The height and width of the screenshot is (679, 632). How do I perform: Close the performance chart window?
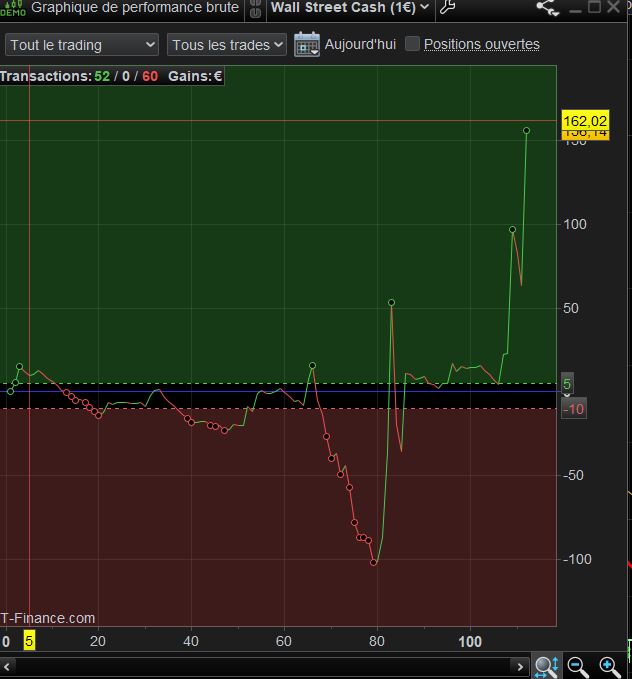click(613, 7)
